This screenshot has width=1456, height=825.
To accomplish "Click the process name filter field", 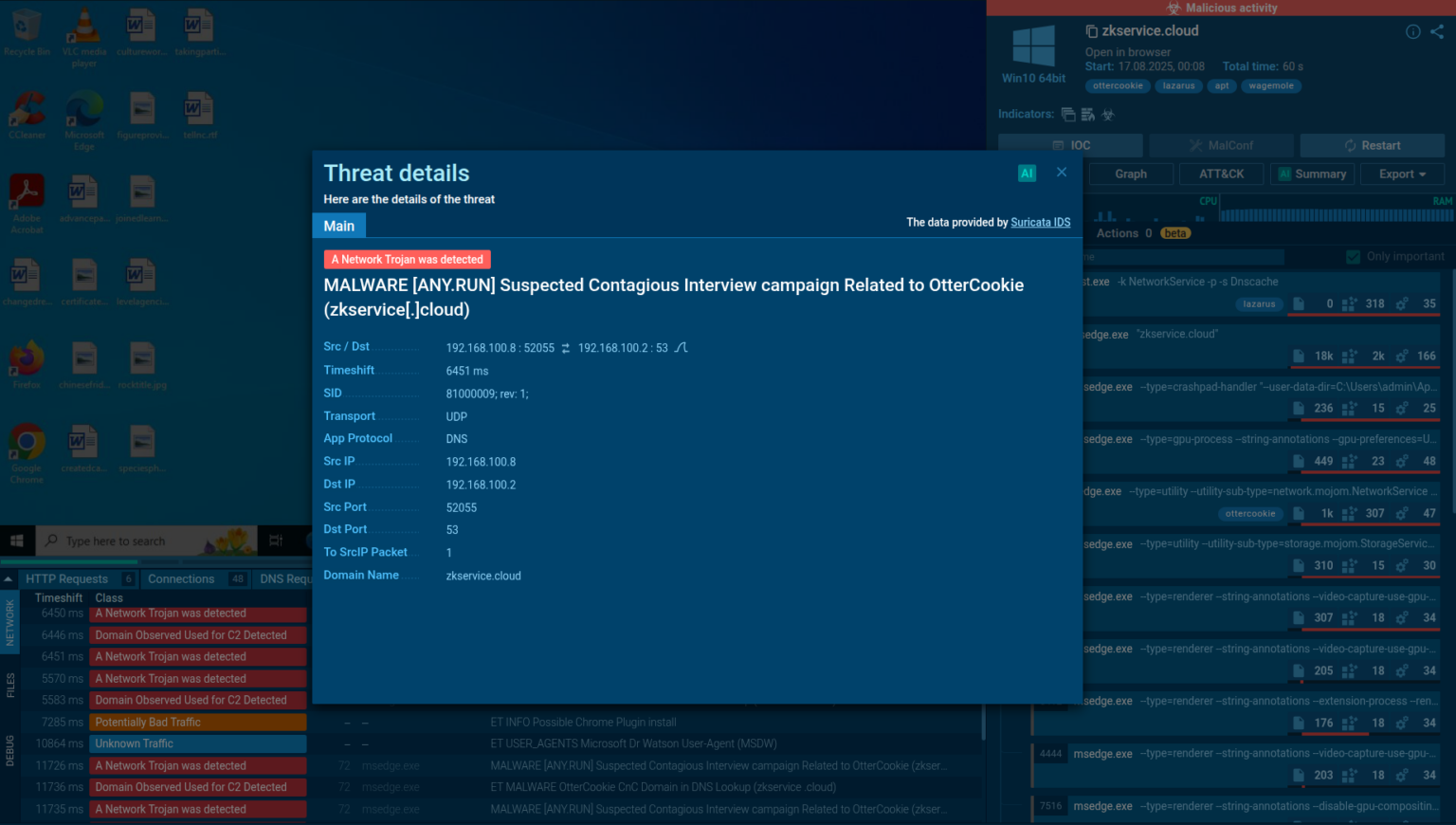I will 1183,257.
